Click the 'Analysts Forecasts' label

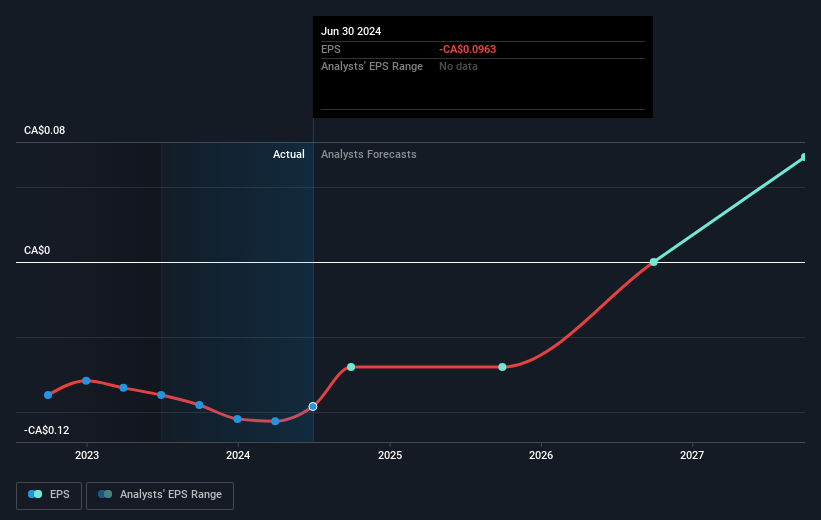click(x=369, y=154)
